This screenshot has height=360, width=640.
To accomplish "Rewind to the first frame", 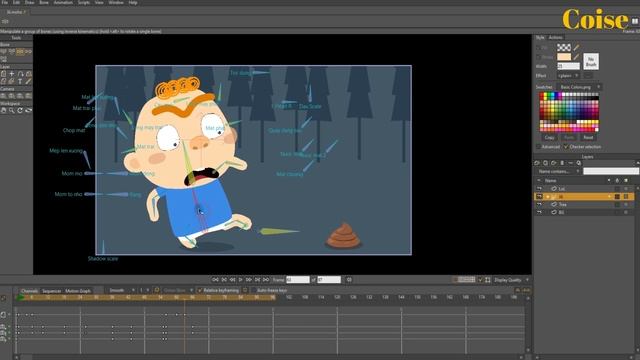I will [216, 280].
